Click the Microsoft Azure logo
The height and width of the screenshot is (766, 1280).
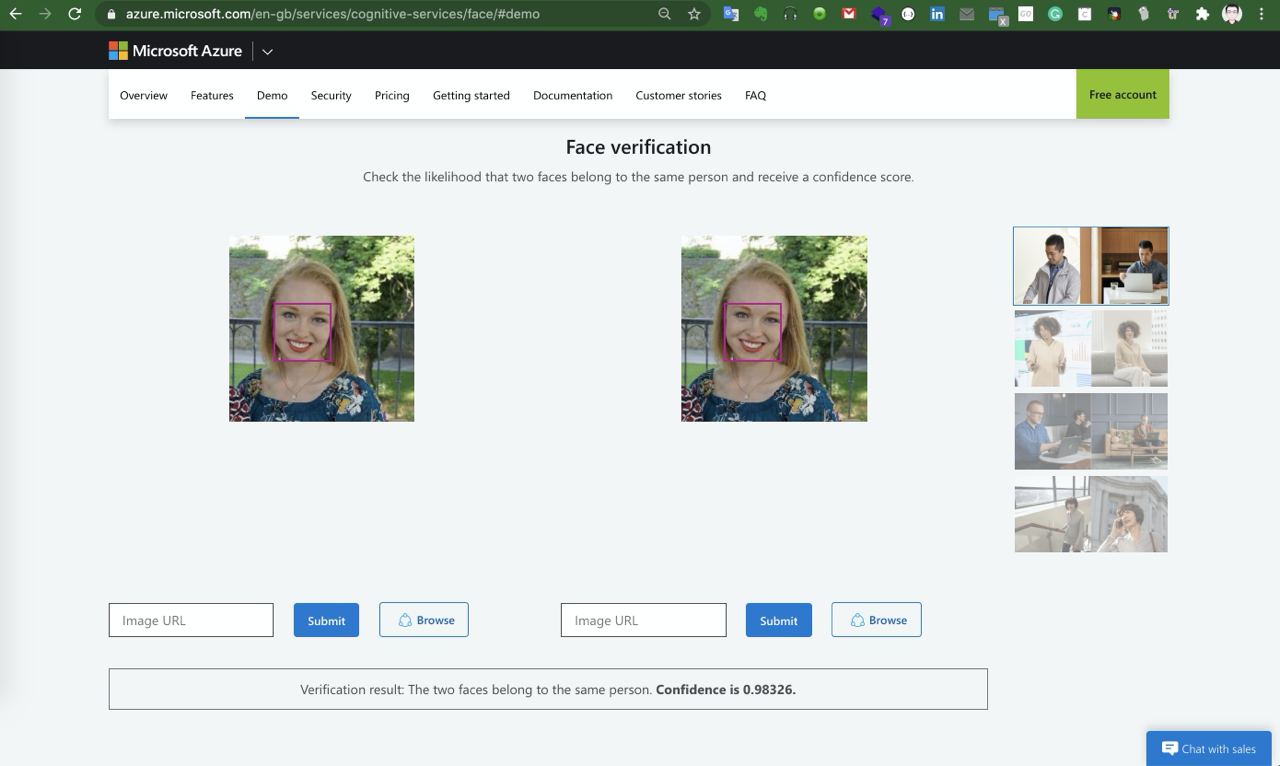(175, 51)
